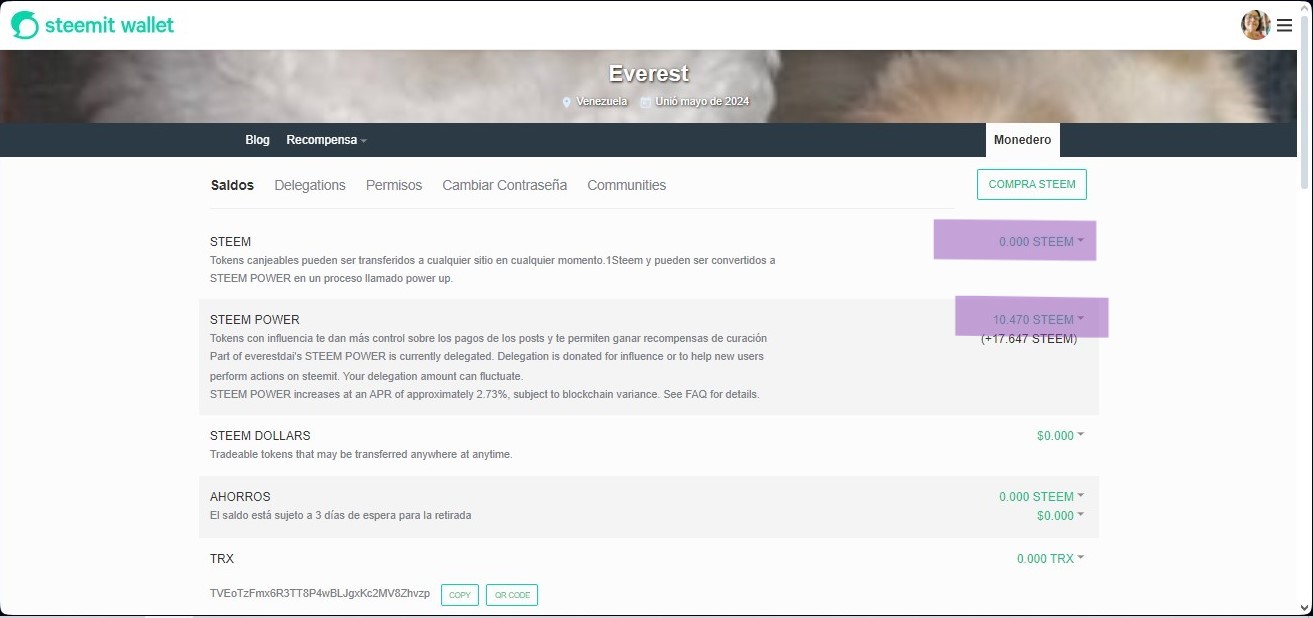Click the (+17.647 STEEM) delegated amount
The height and width of the screenshot is (618, 1313).
tap(1029, 339)
